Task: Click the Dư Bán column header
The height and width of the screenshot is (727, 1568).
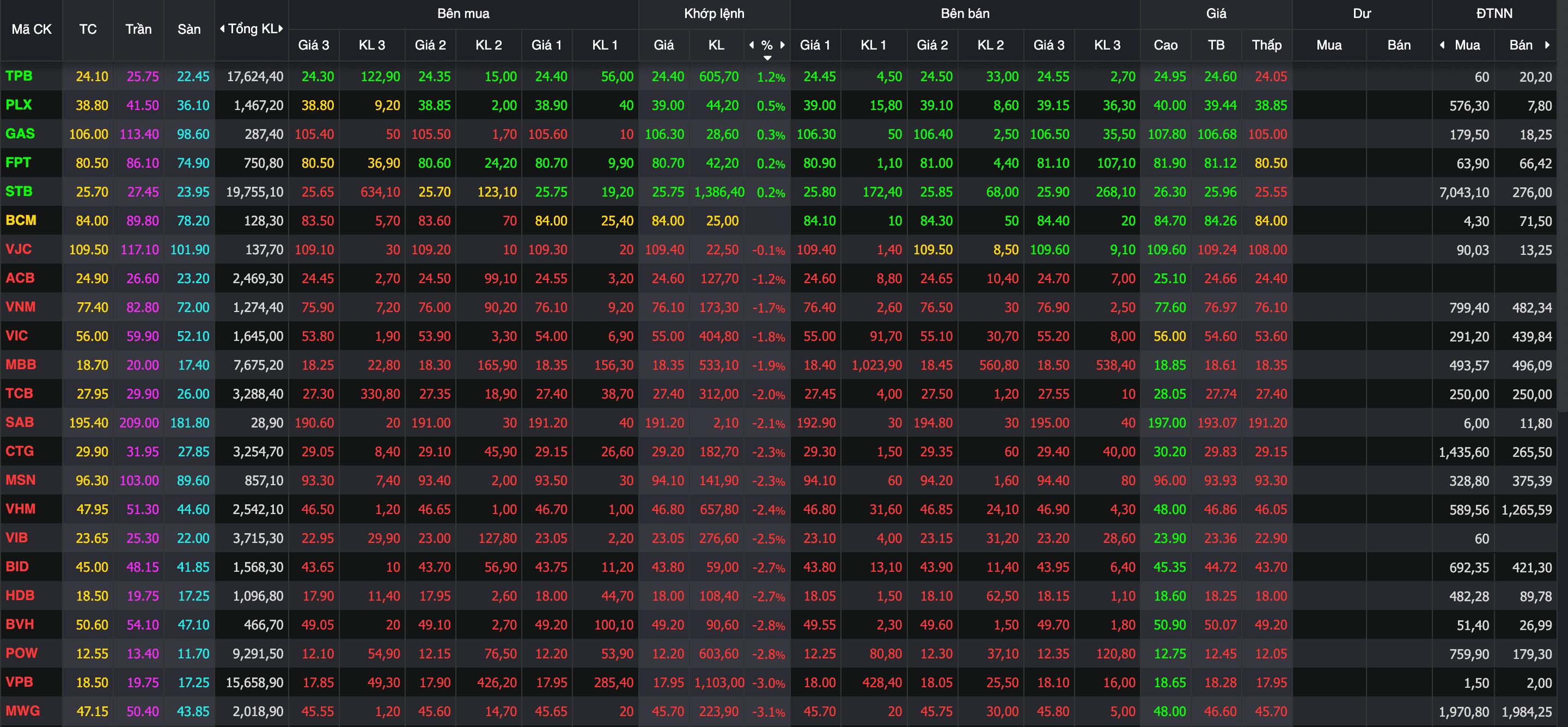Action: tap(1398, 45)
